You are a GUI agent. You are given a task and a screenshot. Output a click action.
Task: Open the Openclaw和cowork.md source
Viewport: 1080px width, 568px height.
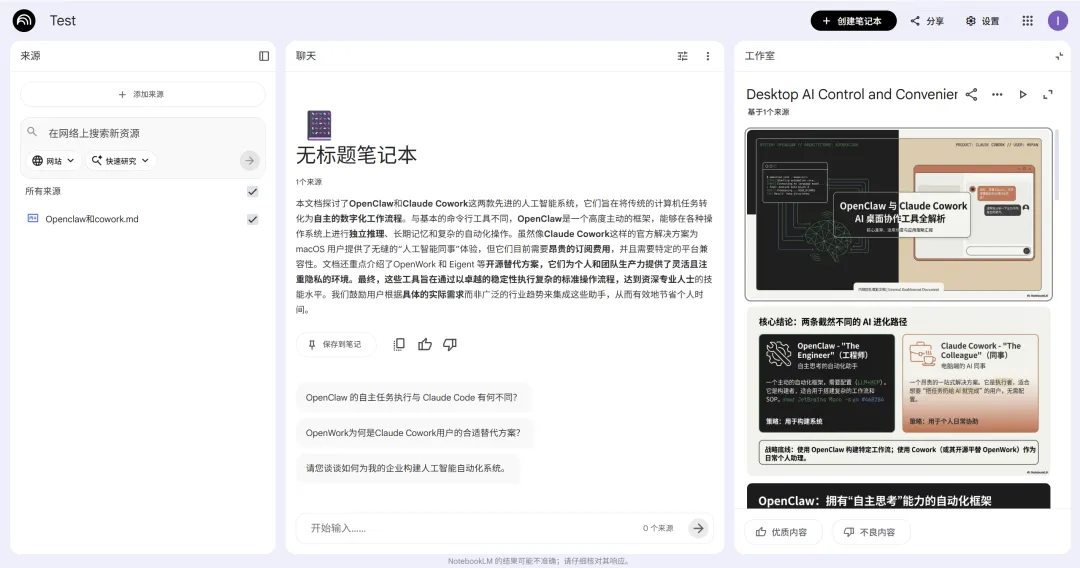pos(92,219)
